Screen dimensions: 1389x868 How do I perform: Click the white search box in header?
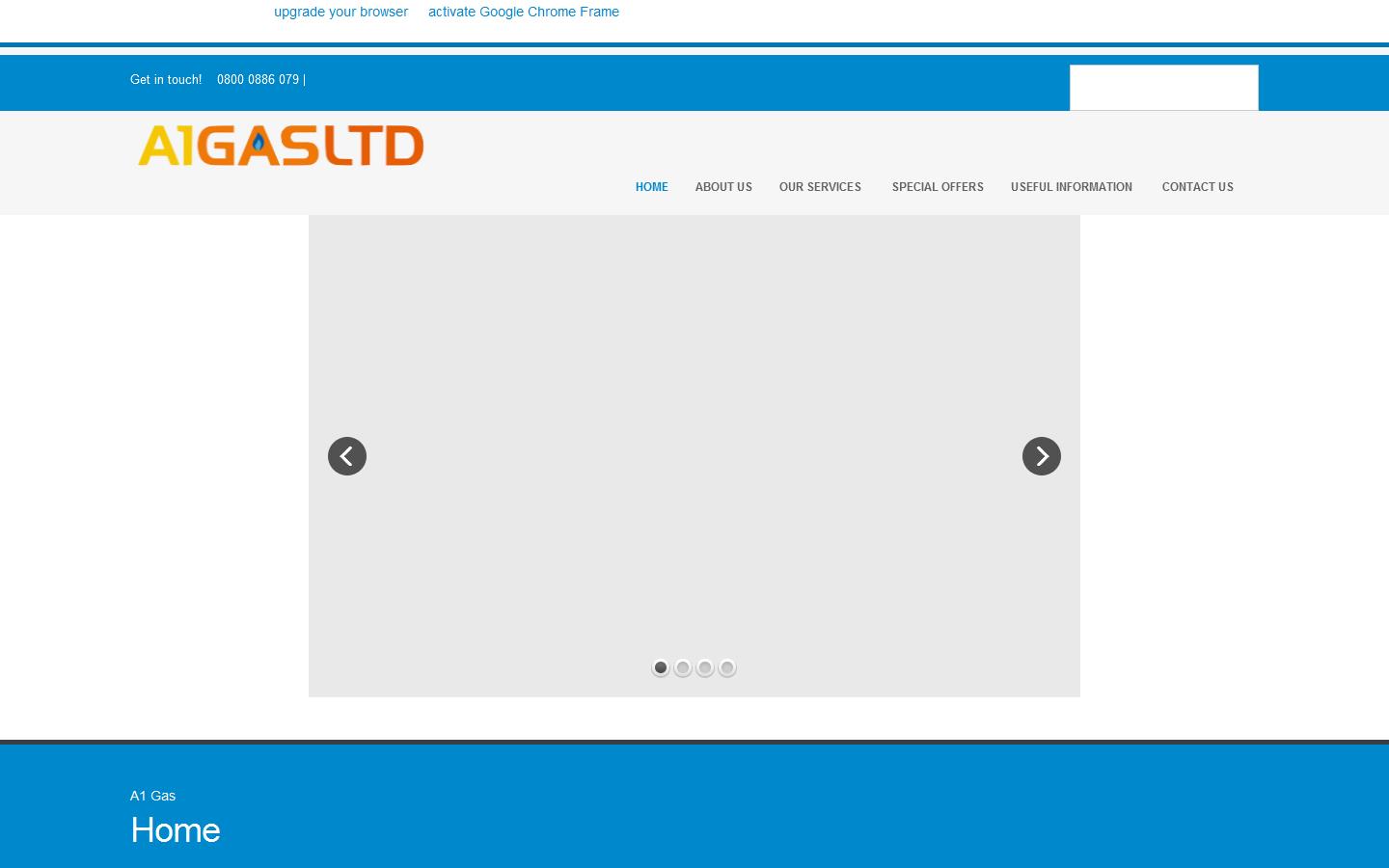point(1163,88)
